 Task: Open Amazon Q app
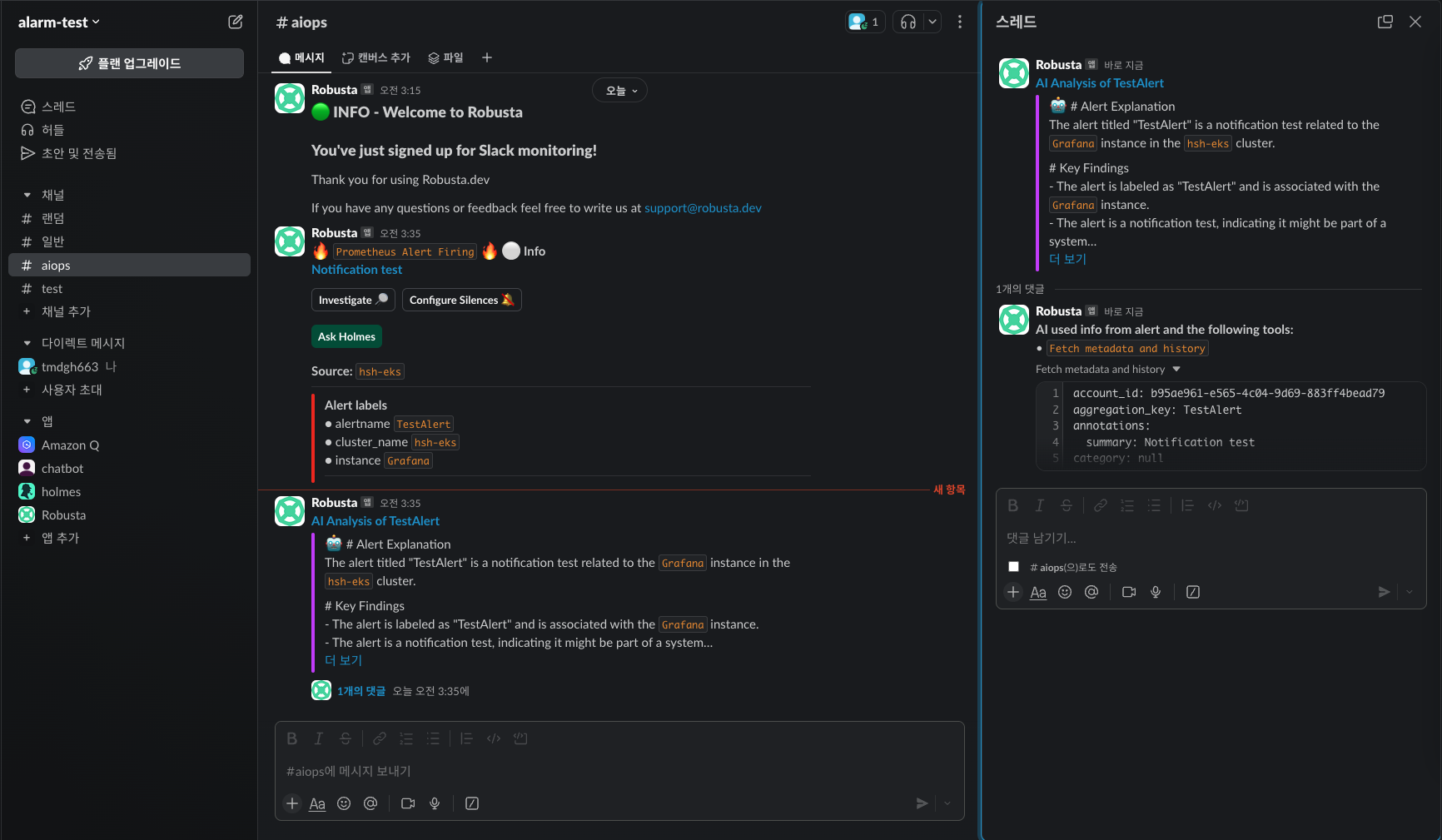(x=129, y=445)
